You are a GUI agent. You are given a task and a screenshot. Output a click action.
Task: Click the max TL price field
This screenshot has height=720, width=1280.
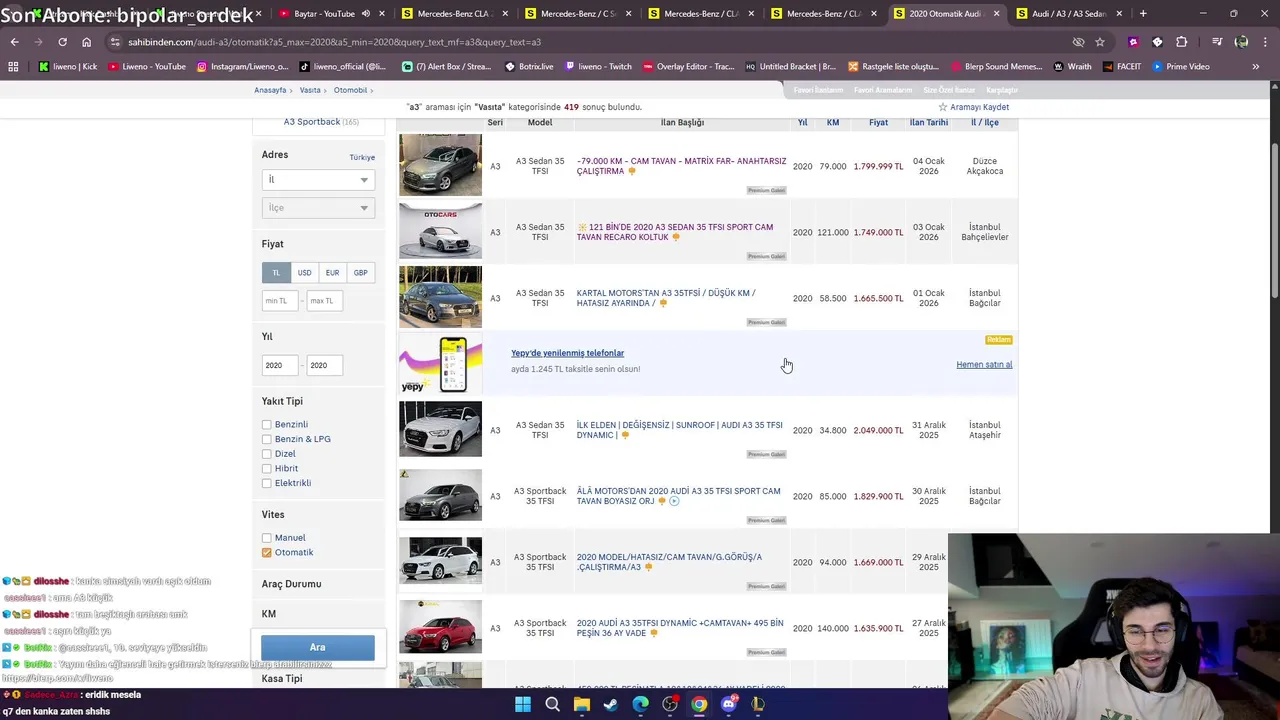[x=325, y=300]
